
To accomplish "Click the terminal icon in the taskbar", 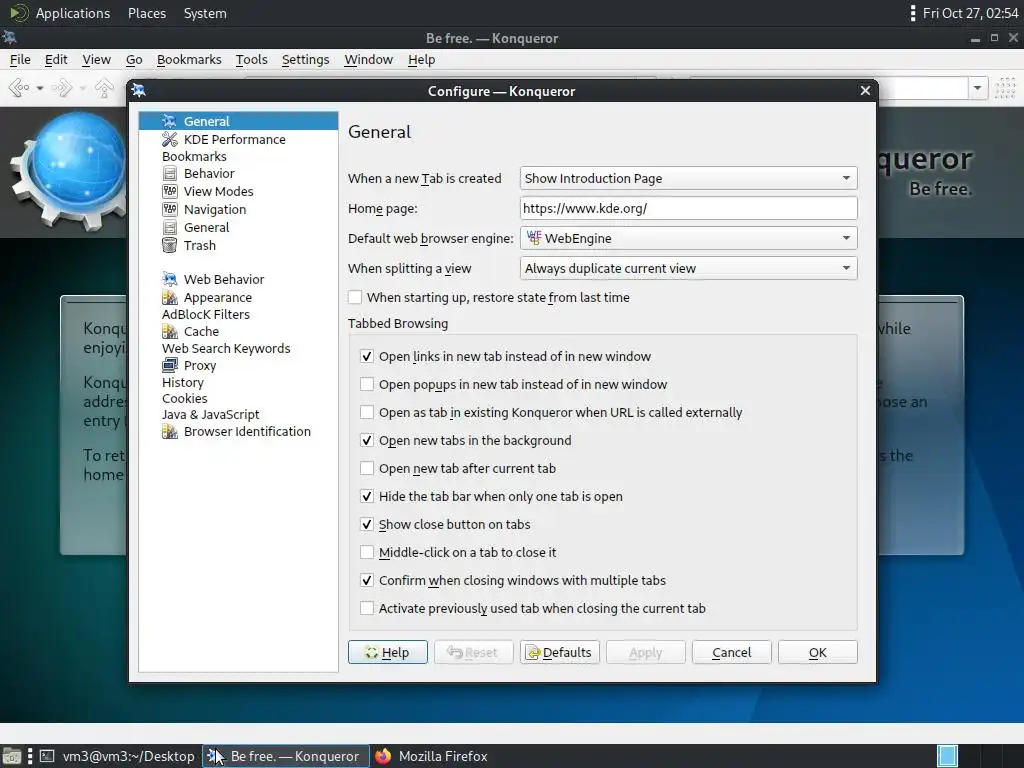I will [47, 756].
